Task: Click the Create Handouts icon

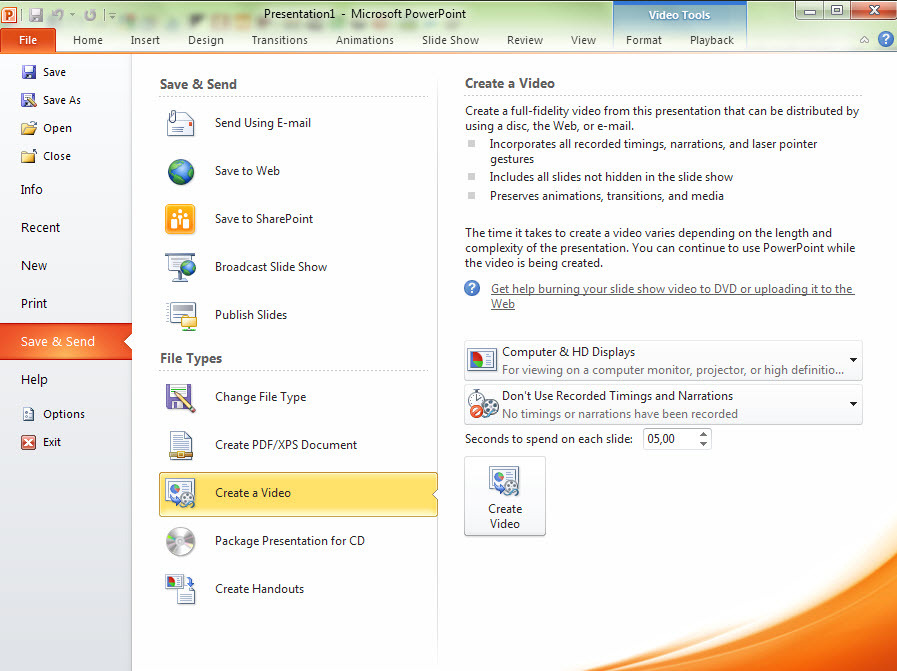Action: 181,589
